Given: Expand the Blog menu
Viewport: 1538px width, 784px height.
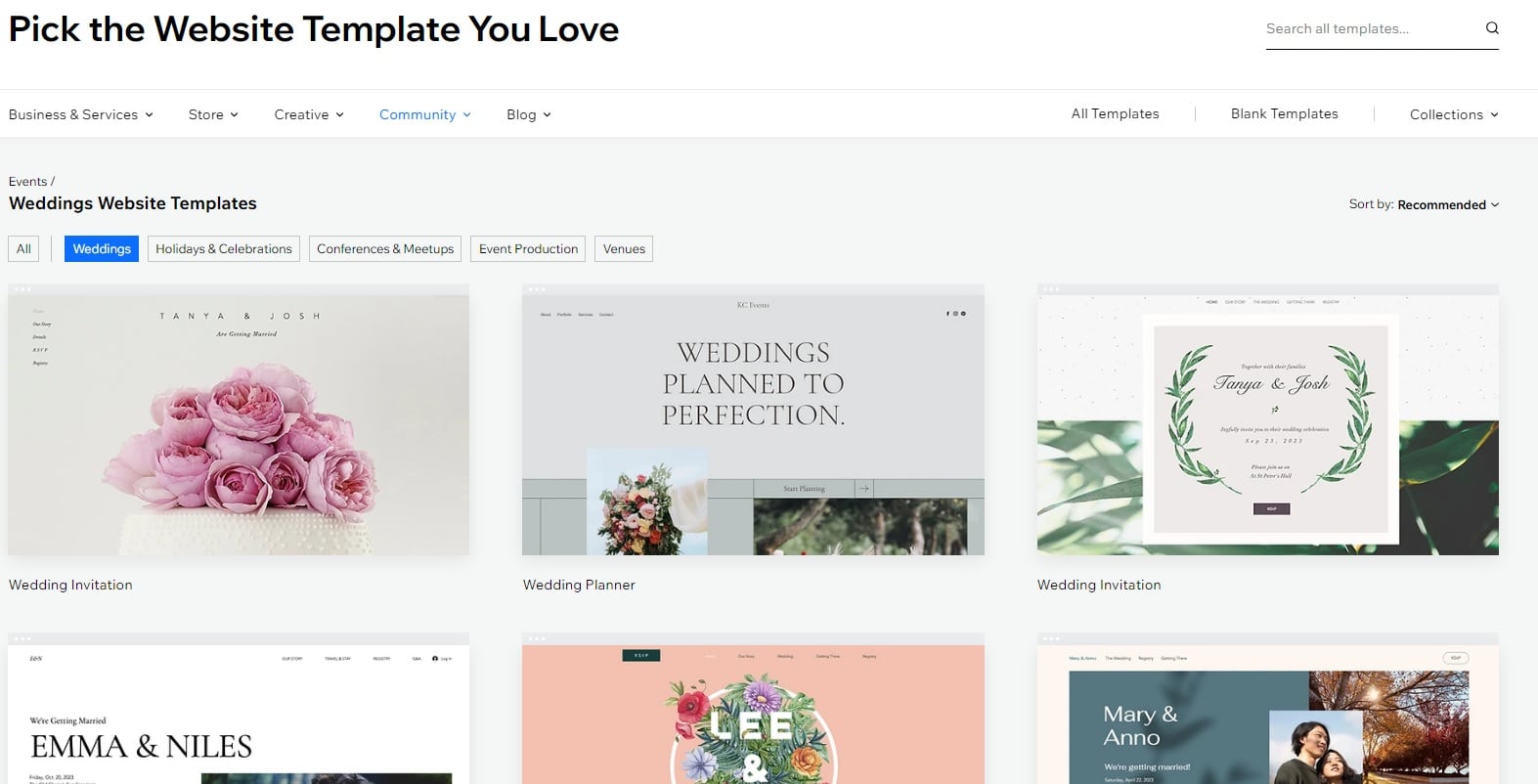Looking at the screenshot, I should pyautogui.click(x=529, y=114).
